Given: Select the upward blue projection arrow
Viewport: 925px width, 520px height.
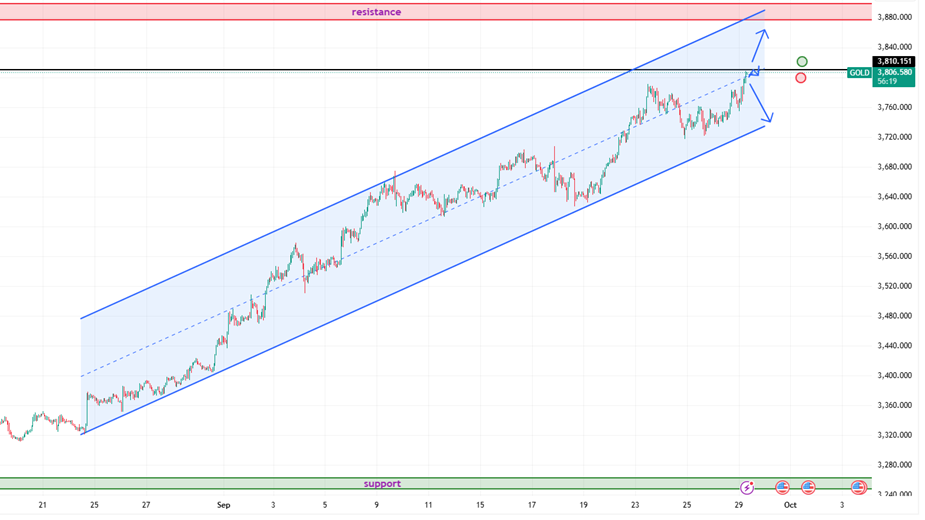Looking at the screenshot, I should click(760, 47).
